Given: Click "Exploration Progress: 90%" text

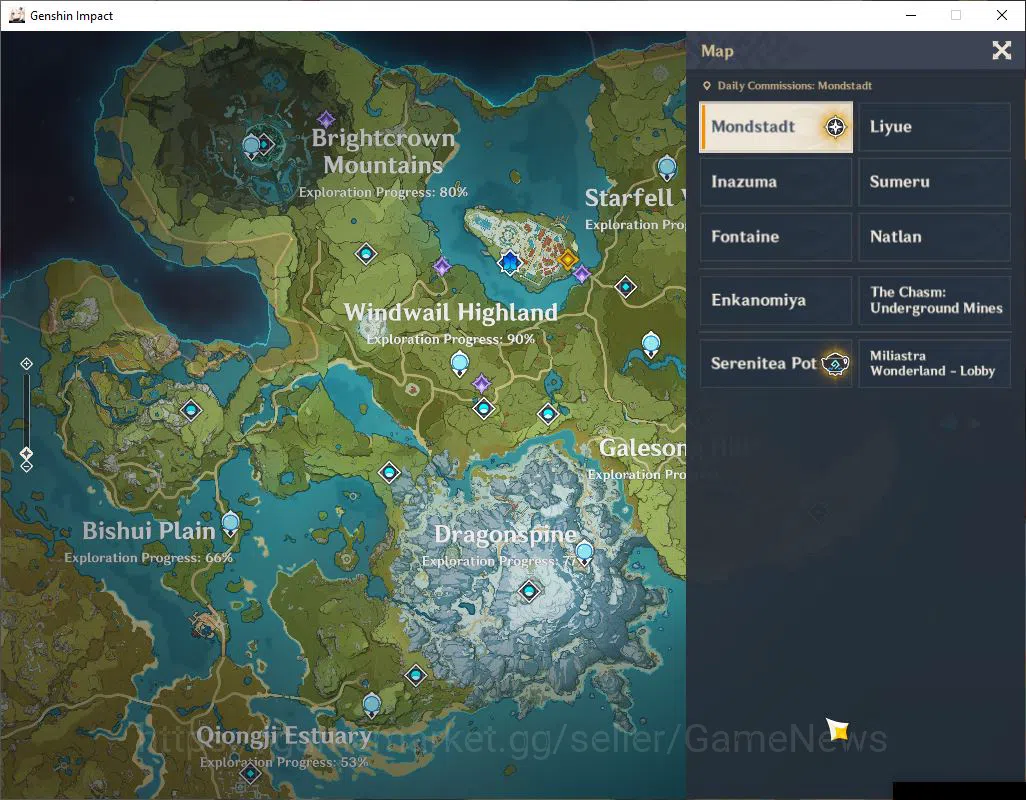Looking at the screenshot, I should click(x=450, y=339).
